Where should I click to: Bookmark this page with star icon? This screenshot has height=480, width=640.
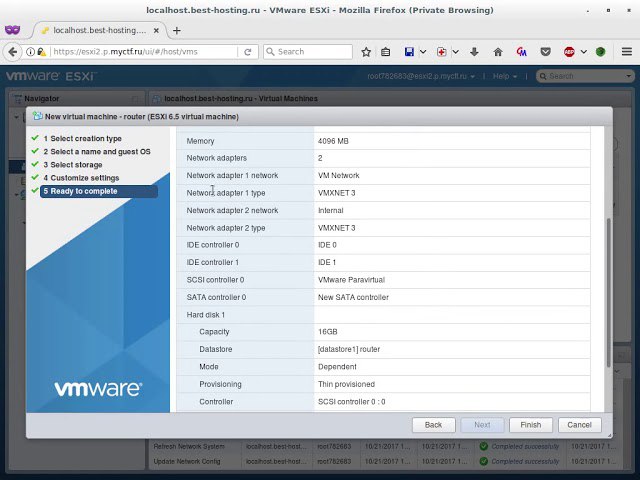pyautogui.click(x=366, y=52)
